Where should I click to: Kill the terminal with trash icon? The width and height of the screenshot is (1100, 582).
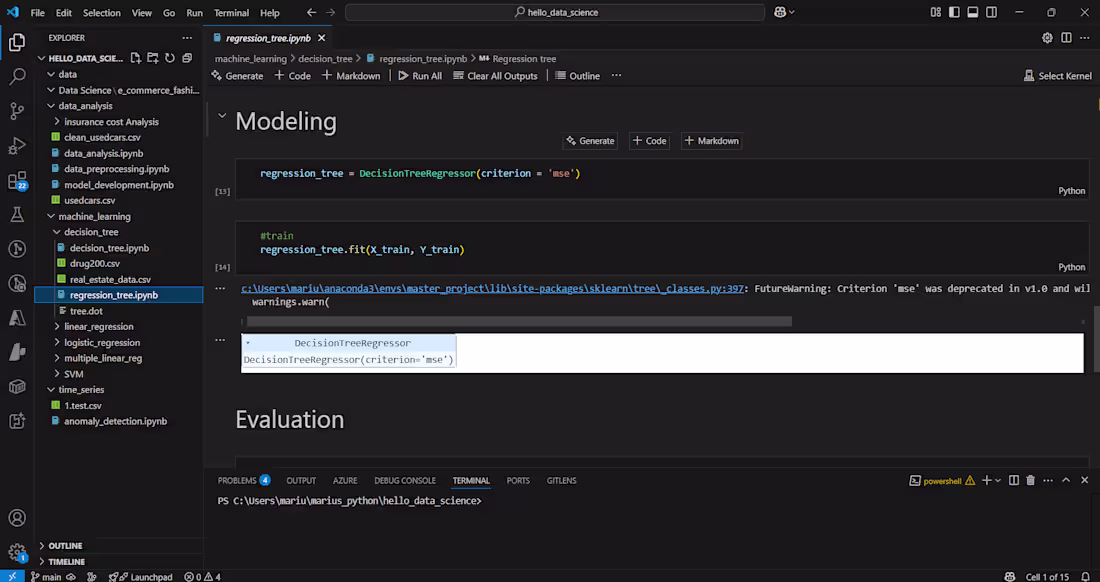click(x=1031, y=480)
